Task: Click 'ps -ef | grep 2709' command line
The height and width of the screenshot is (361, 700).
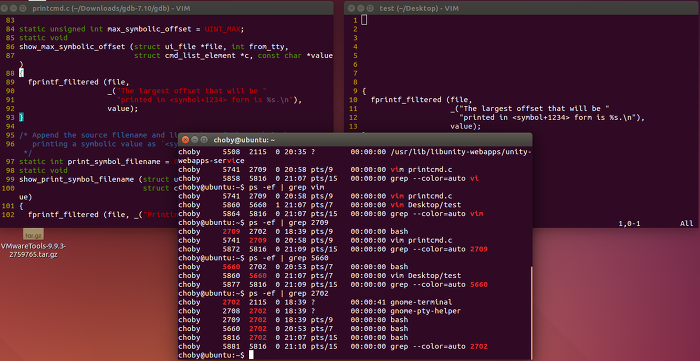Action: (288, 223)
